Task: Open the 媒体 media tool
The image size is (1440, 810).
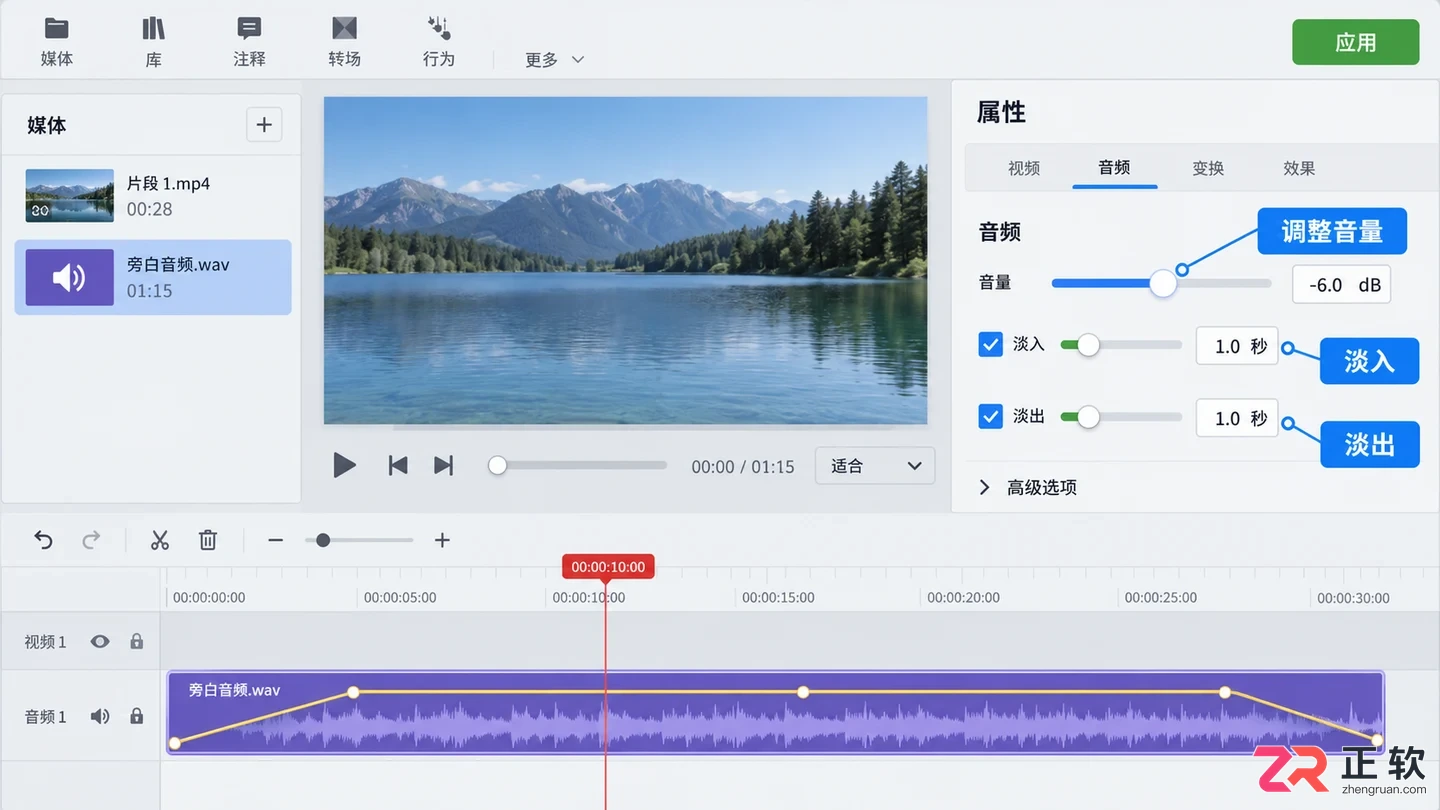Action: point(57,42)
